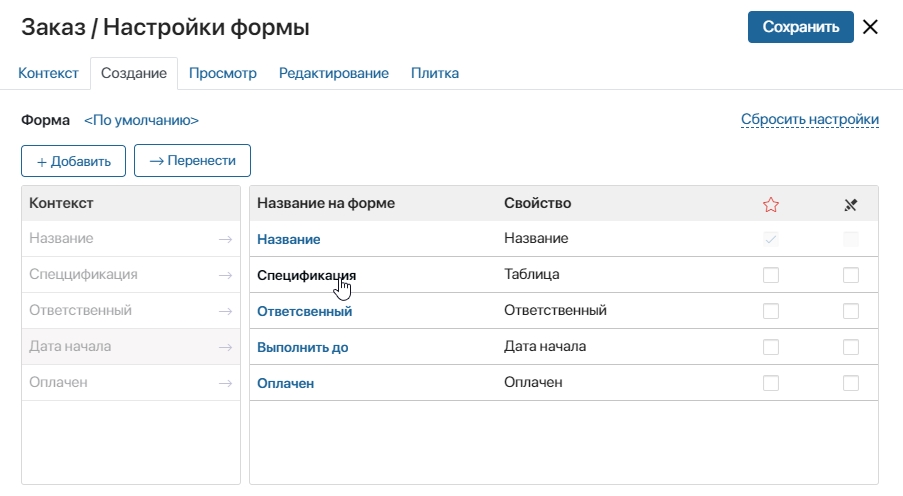The height and width of the screenshot is (496, 903).
Task: Click the Сбросить настройки link
Action: tap(810, 119)
